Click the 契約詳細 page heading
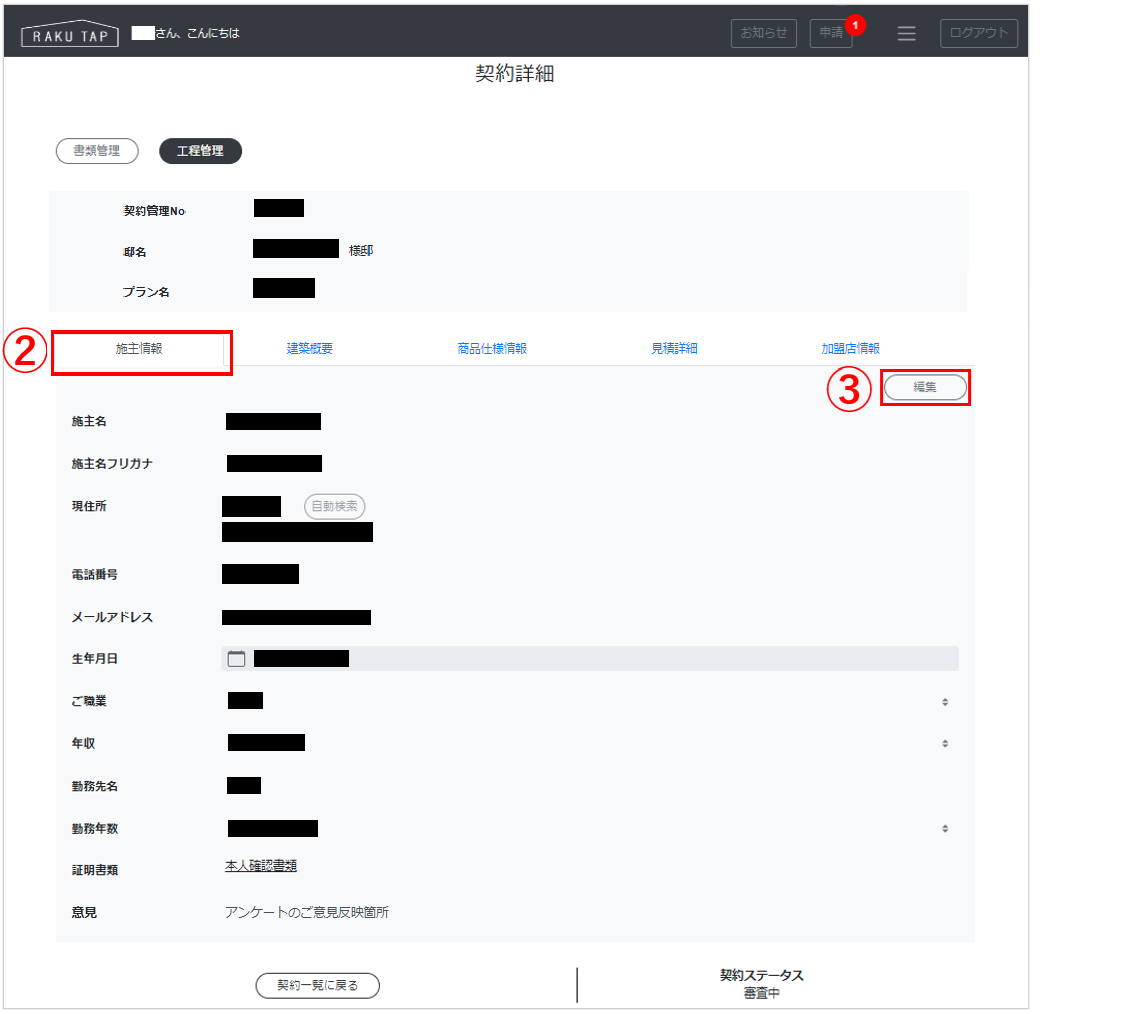The image size is (1137, 1014). pyautogui.click(x=515, y=73)
